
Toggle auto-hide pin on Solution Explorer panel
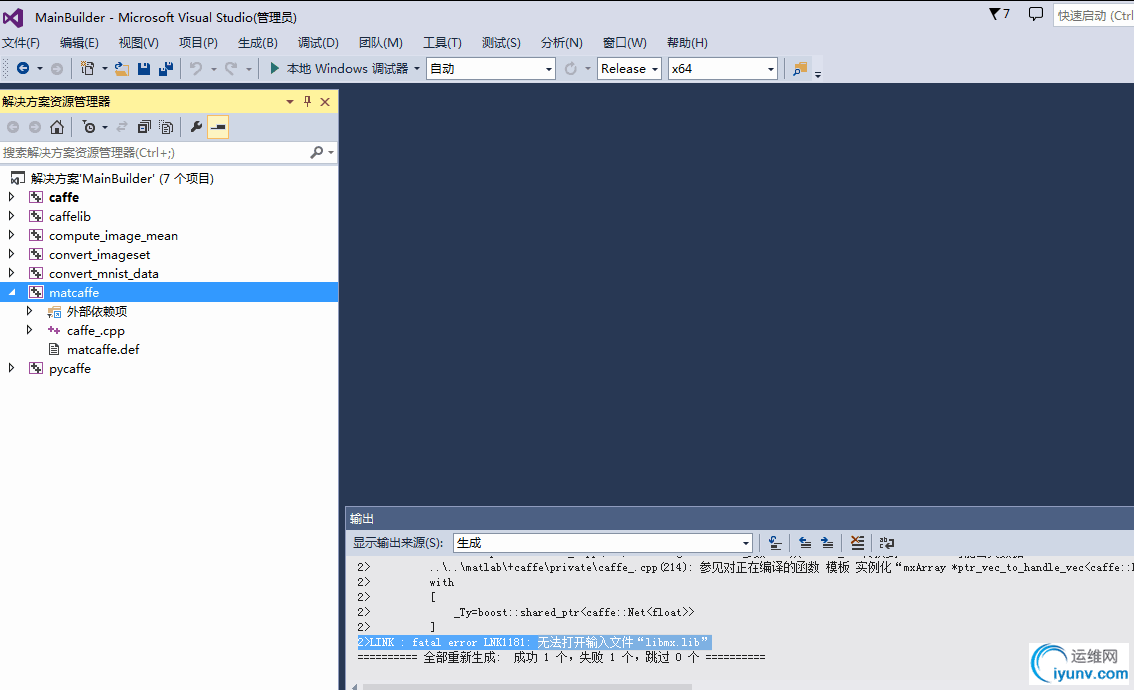309,101
